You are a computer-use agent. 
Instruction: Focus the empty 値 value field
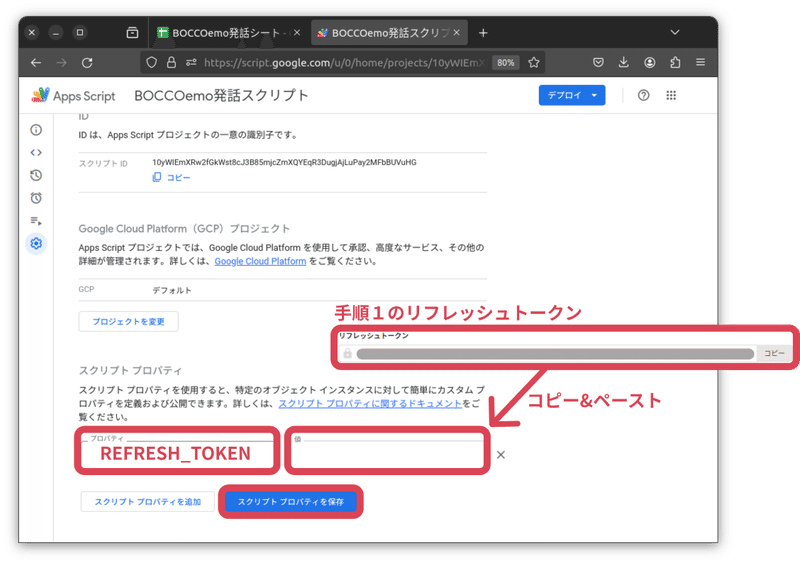pyautogui.click(x=387, y=451)
